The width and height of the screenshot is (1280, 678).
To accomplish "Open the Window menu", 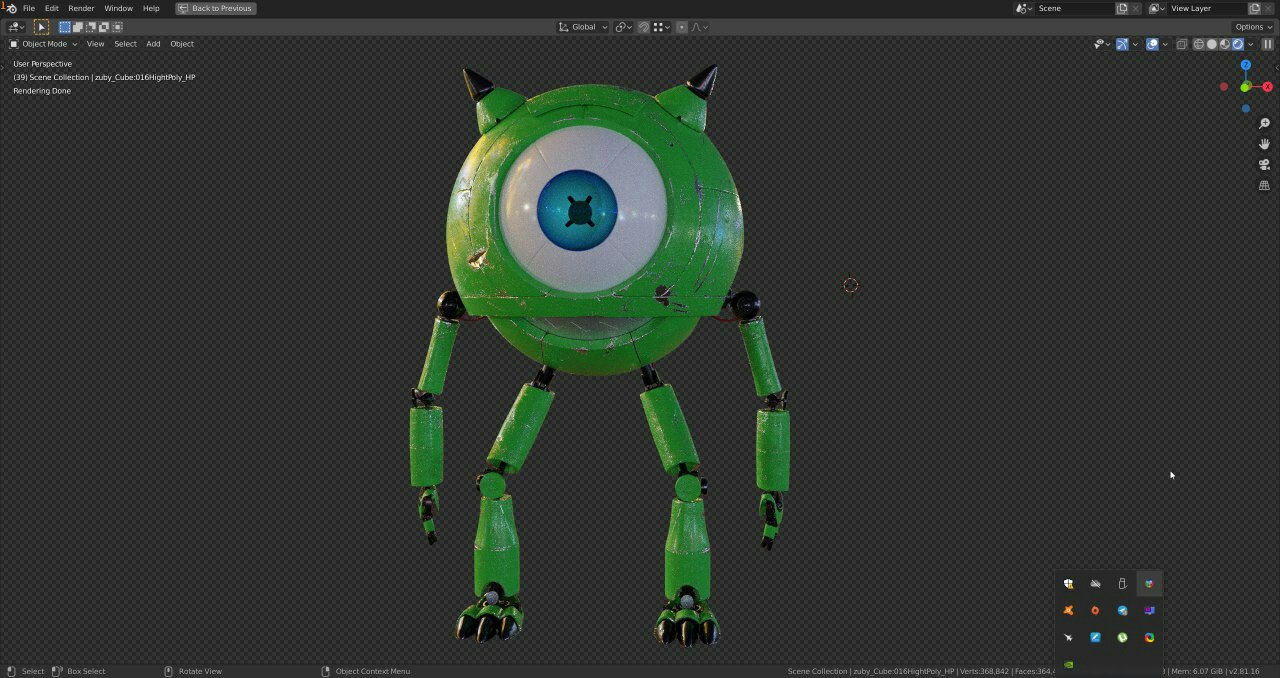I will pos(118,8).
